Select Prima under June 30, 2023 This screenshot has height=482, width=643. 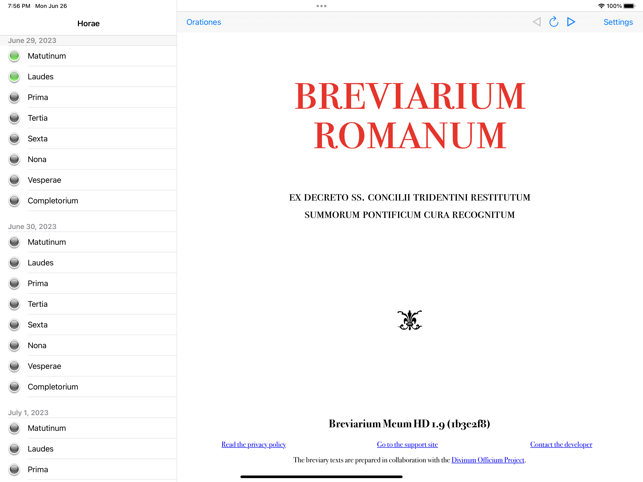(88, 283)
